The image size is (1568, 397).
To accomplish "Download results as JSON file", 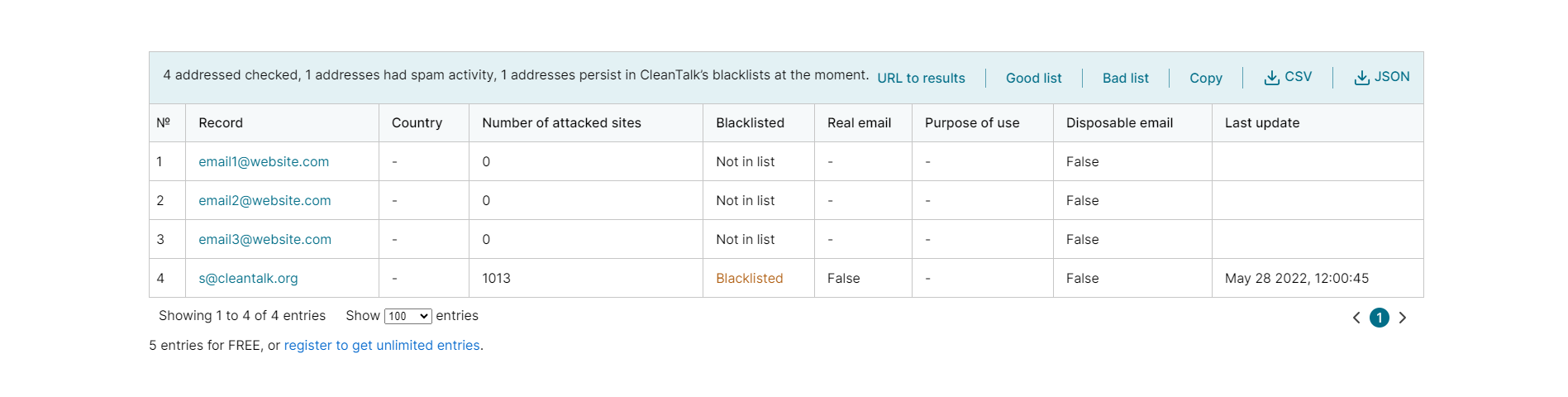I will 1382,77.
